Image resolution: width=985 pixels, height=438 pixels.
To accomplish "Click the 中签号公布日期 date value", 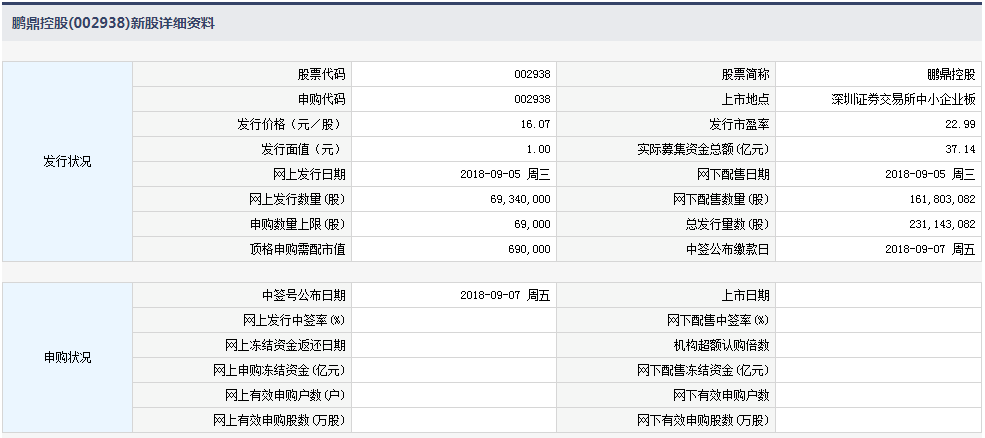I will [505, 295].
